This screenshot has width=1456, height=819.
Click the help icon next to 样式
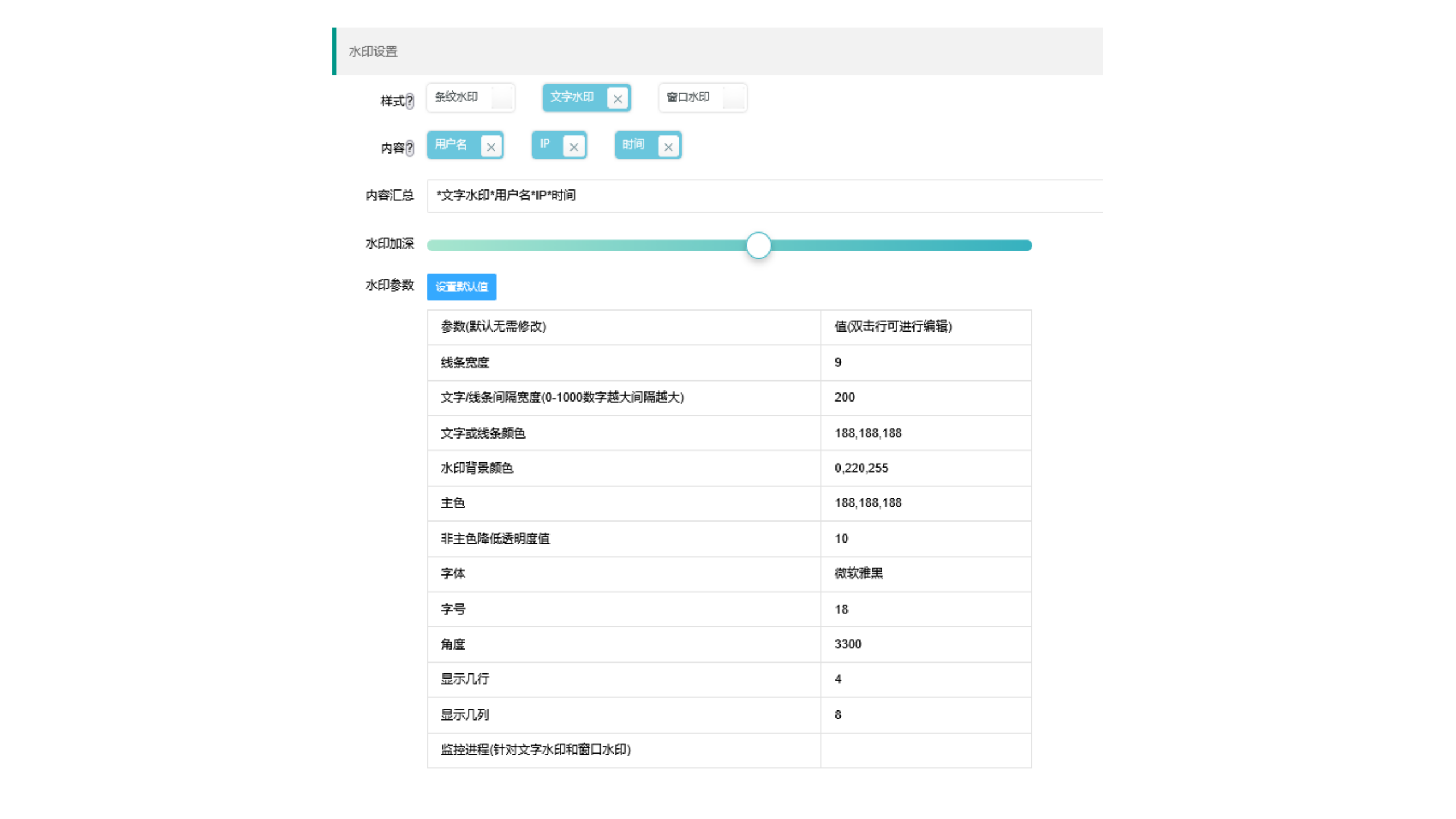coord(409,102)
